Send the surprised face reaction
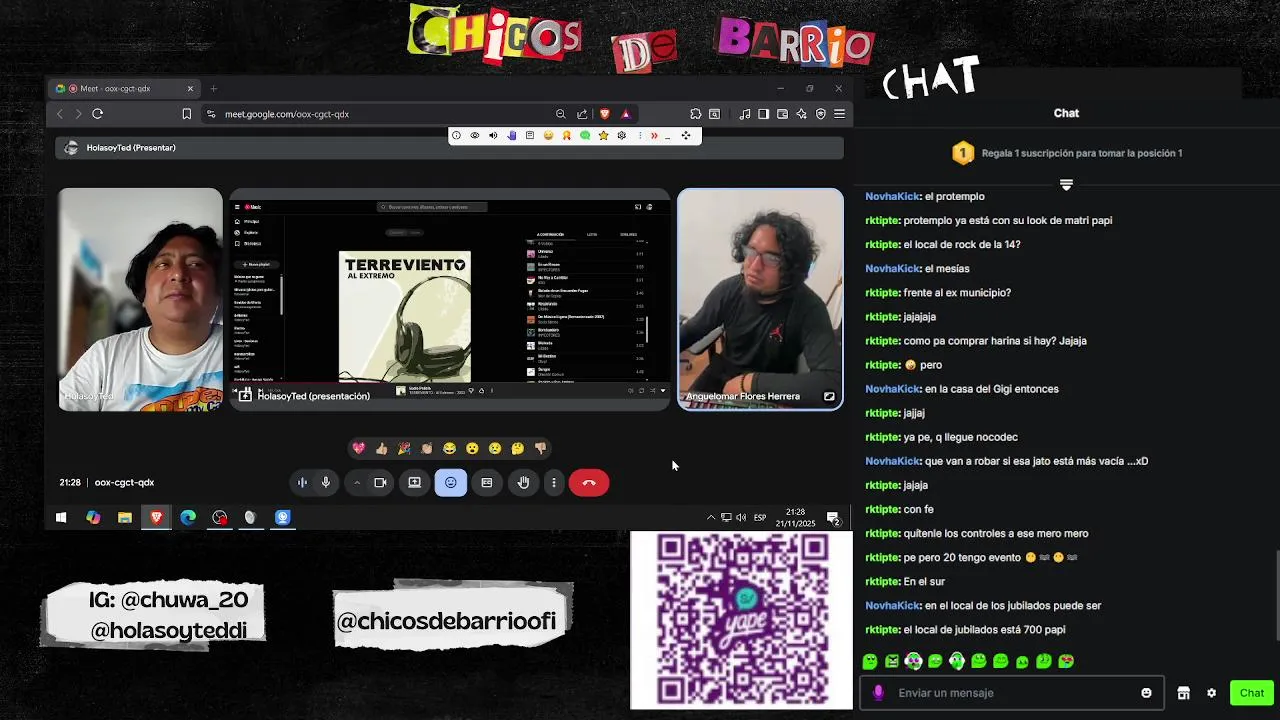 (472, 448)
